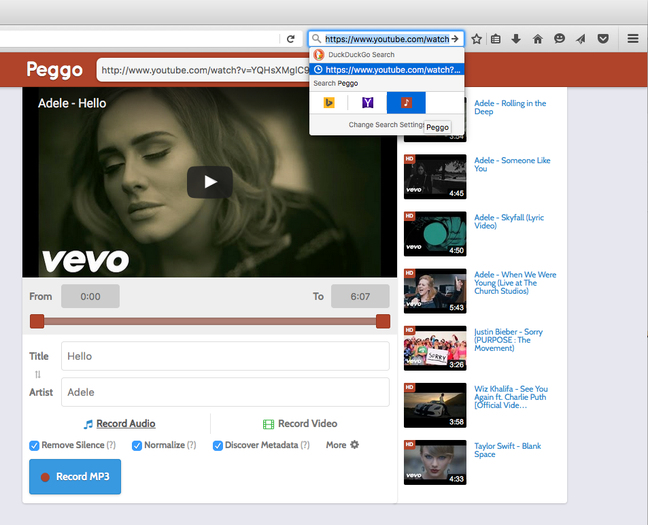Go to the home page icon
The height and width of the screenshot is (525, 648).
tap(538, 39)
